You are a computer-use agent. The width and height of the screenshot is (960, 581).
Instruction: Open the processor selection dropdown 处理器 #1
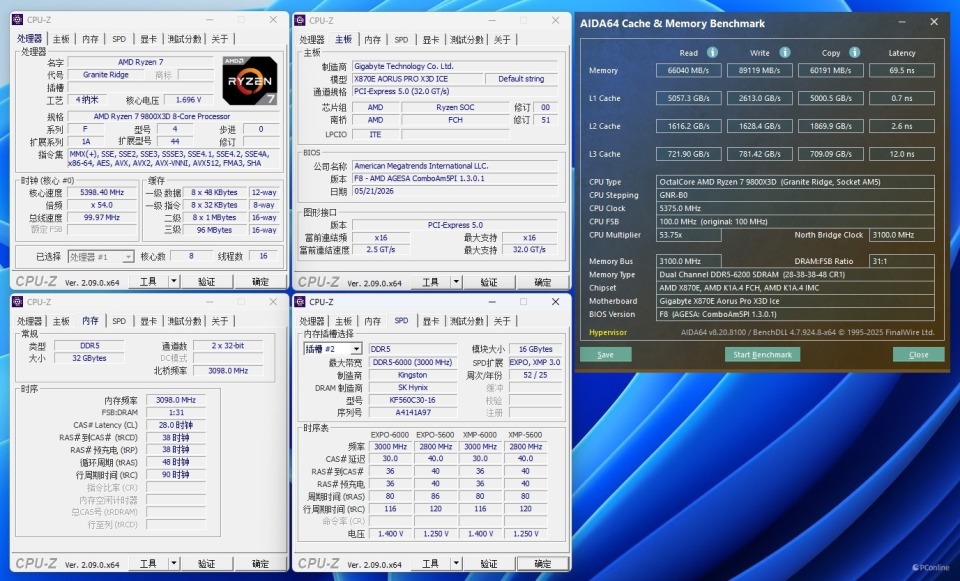[x=101, y=257]
